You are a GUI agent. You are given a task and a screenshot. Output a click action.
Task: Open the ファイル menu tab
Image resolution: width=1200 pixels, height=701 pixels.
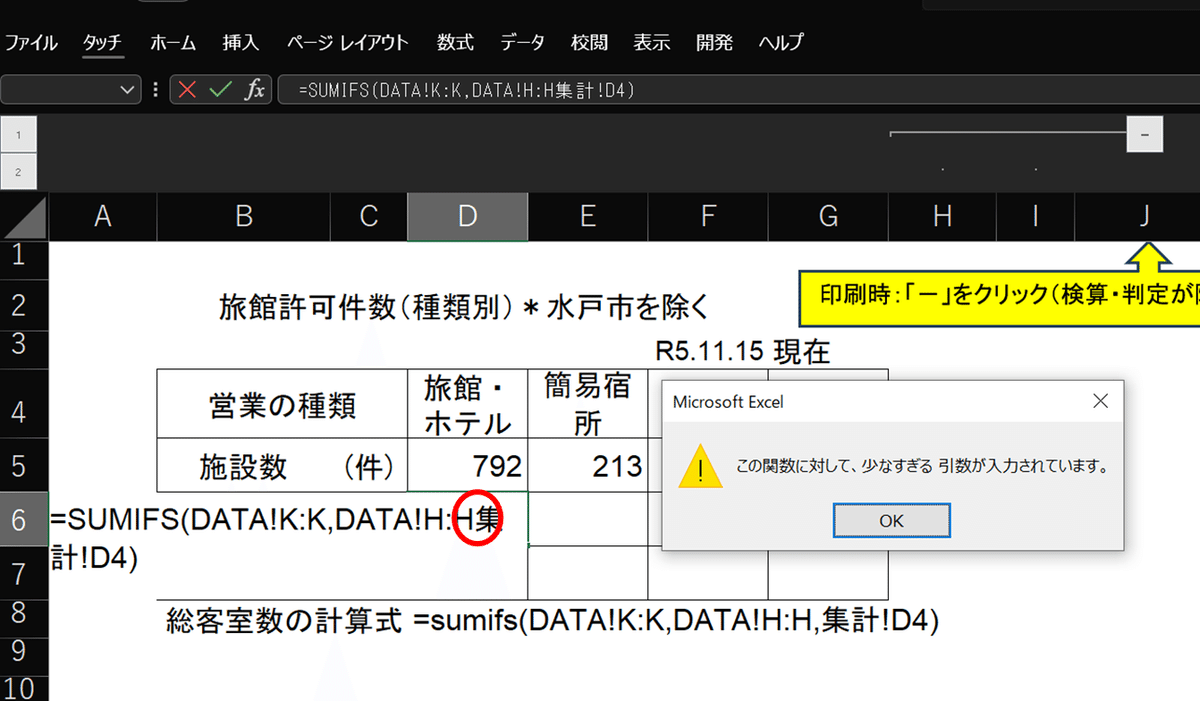point(32,43)
